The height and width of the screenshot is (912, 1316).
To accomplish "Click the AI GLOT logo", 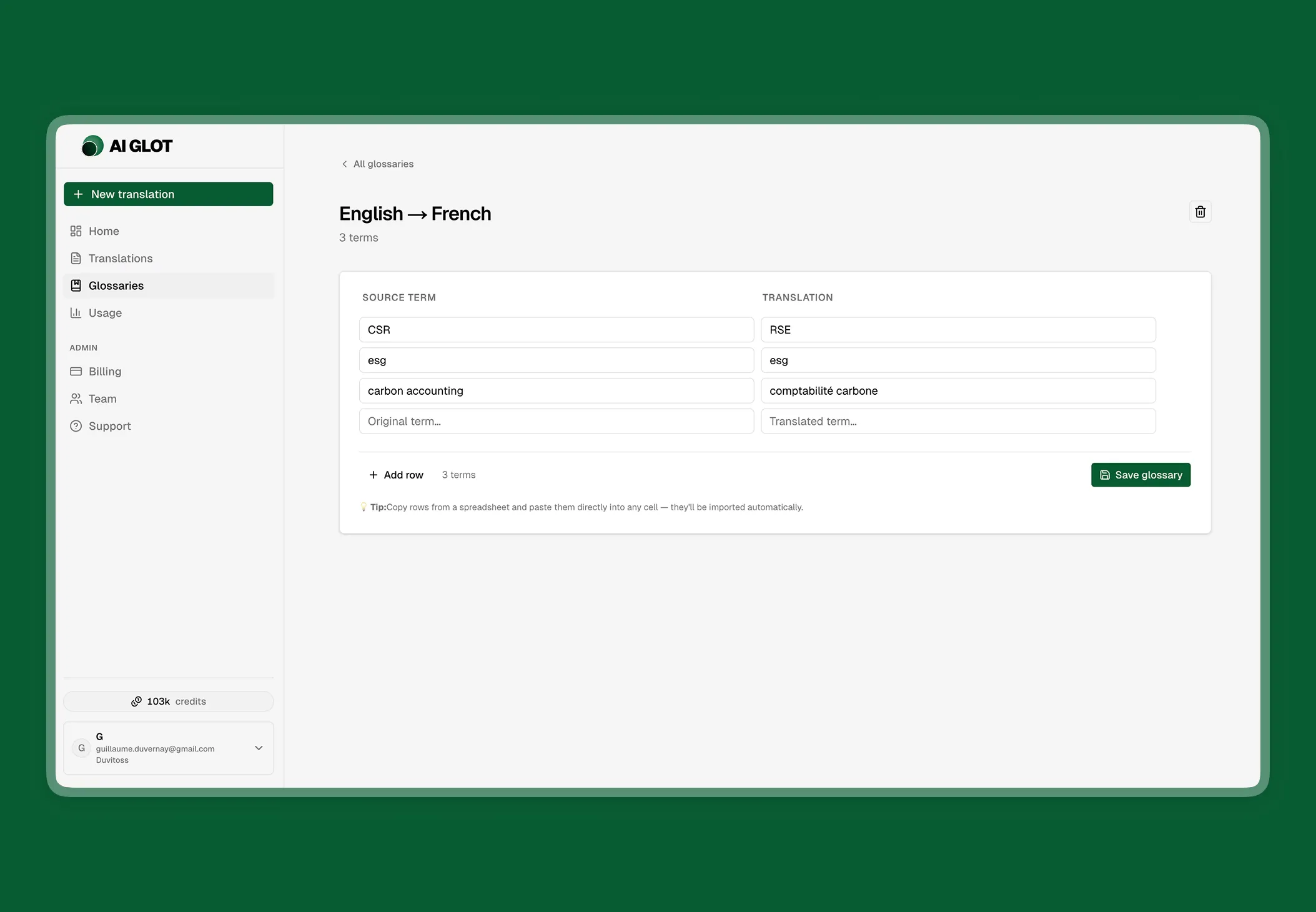I will (x=127, y=146).
